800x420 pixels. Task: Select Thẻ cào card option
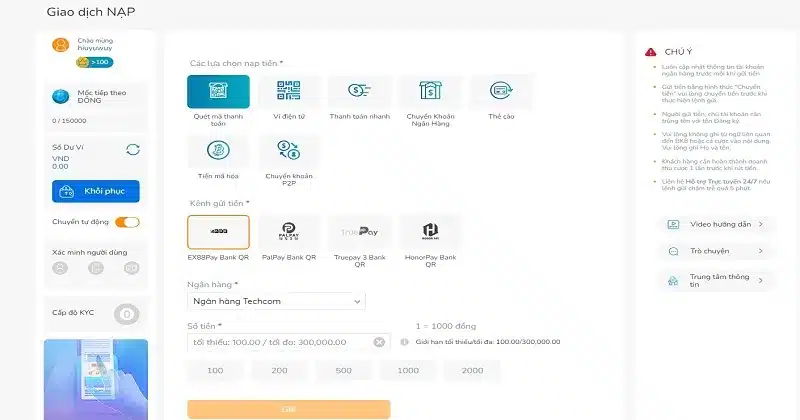[x=501, y=92]
